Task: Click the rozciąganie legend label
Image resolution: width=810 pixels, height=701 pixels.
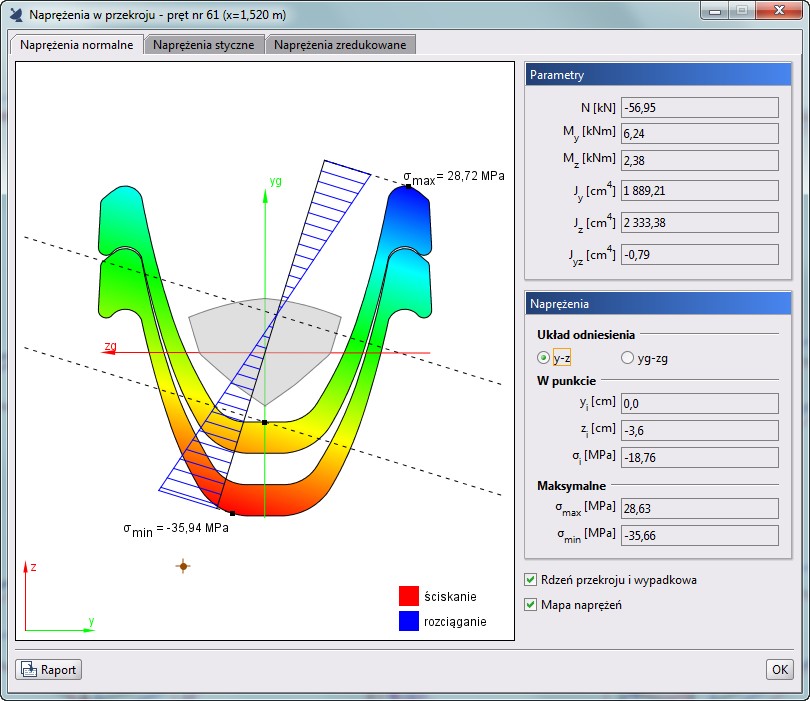Action: 455,622
